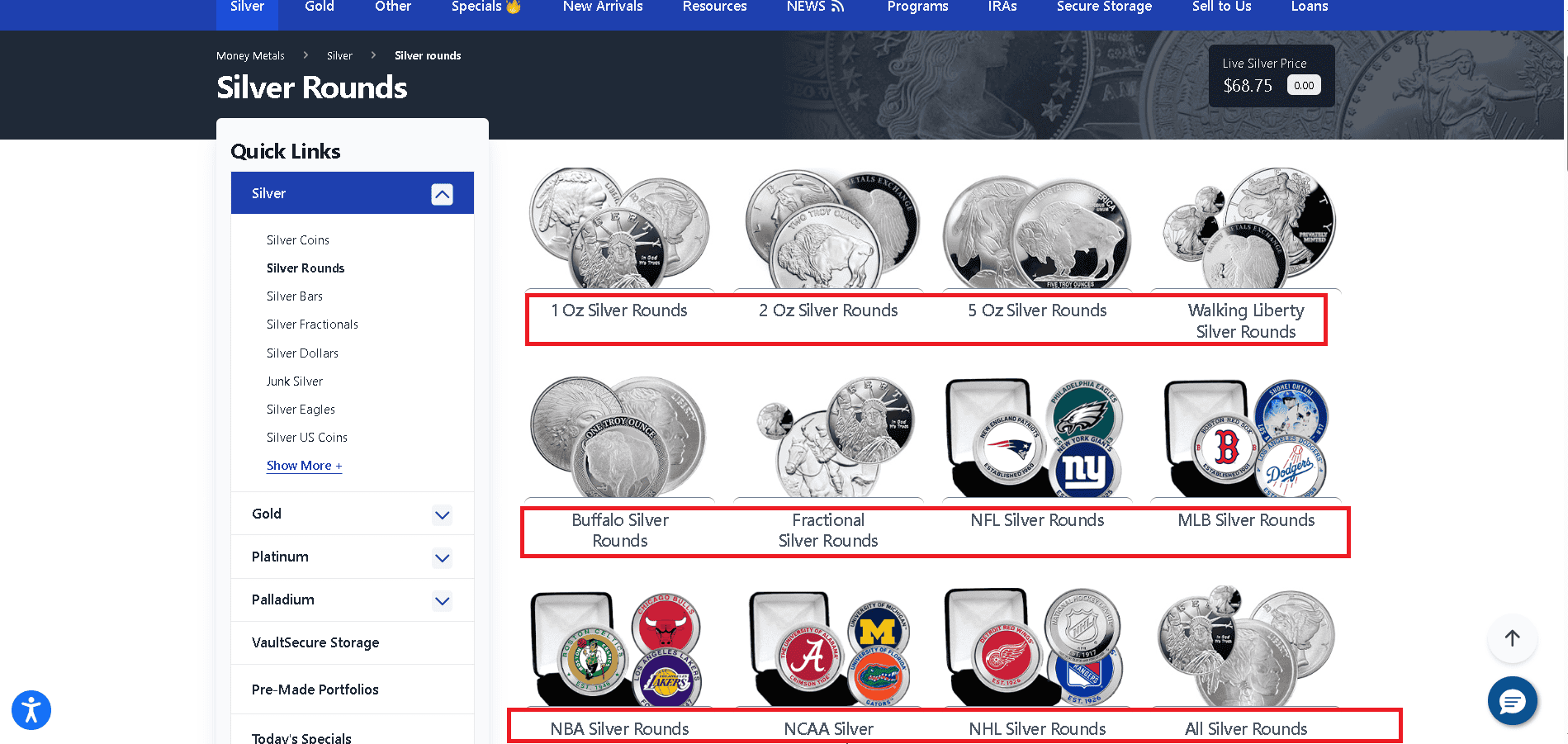The height and width of the screenshot is (744, 1568).
Task: Click the Buffalo Silver Rounds label
Action: pos(620,530)
